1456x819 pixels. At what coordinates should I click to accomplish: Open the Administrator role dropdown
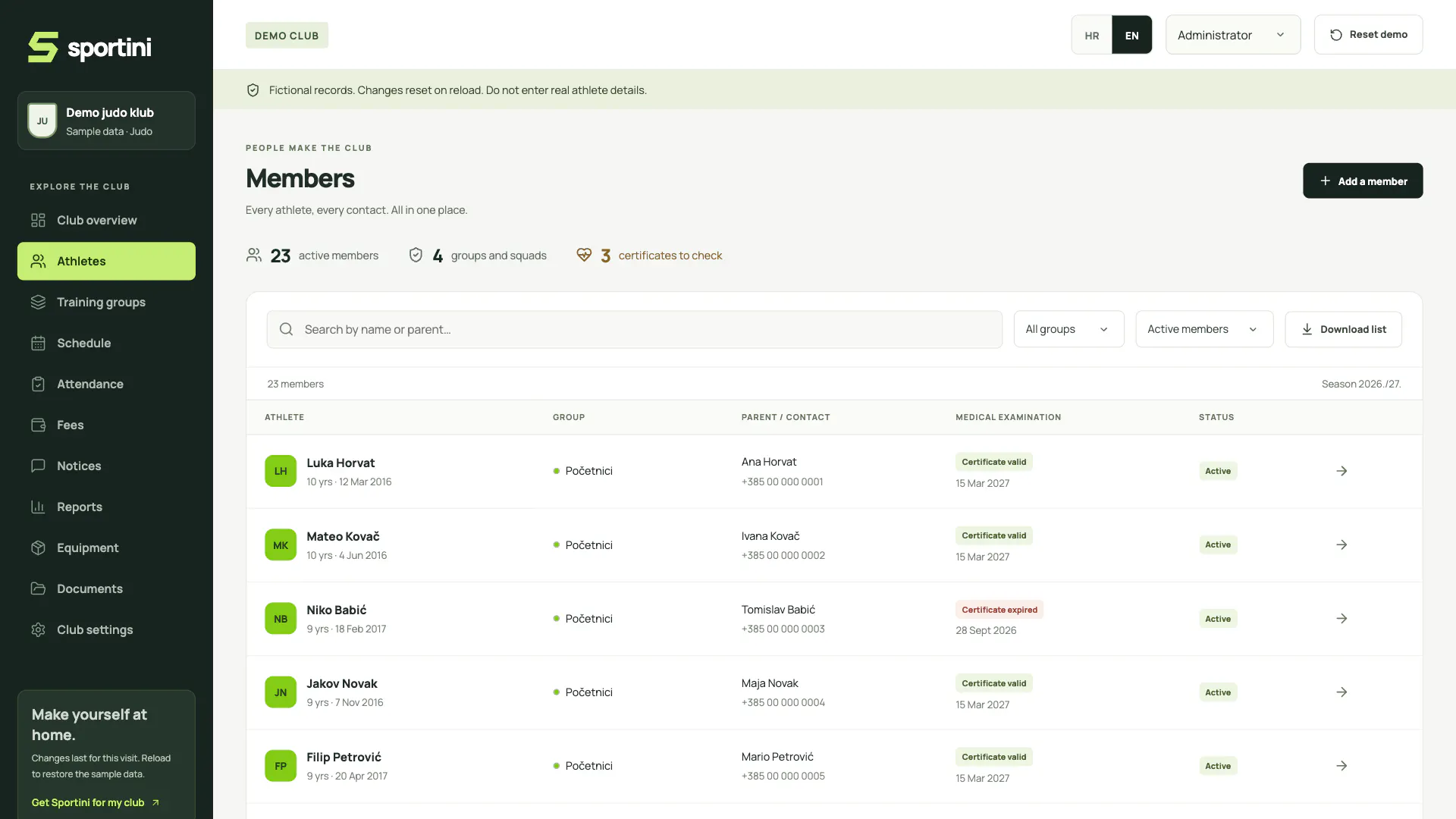tap(1233, 35)
